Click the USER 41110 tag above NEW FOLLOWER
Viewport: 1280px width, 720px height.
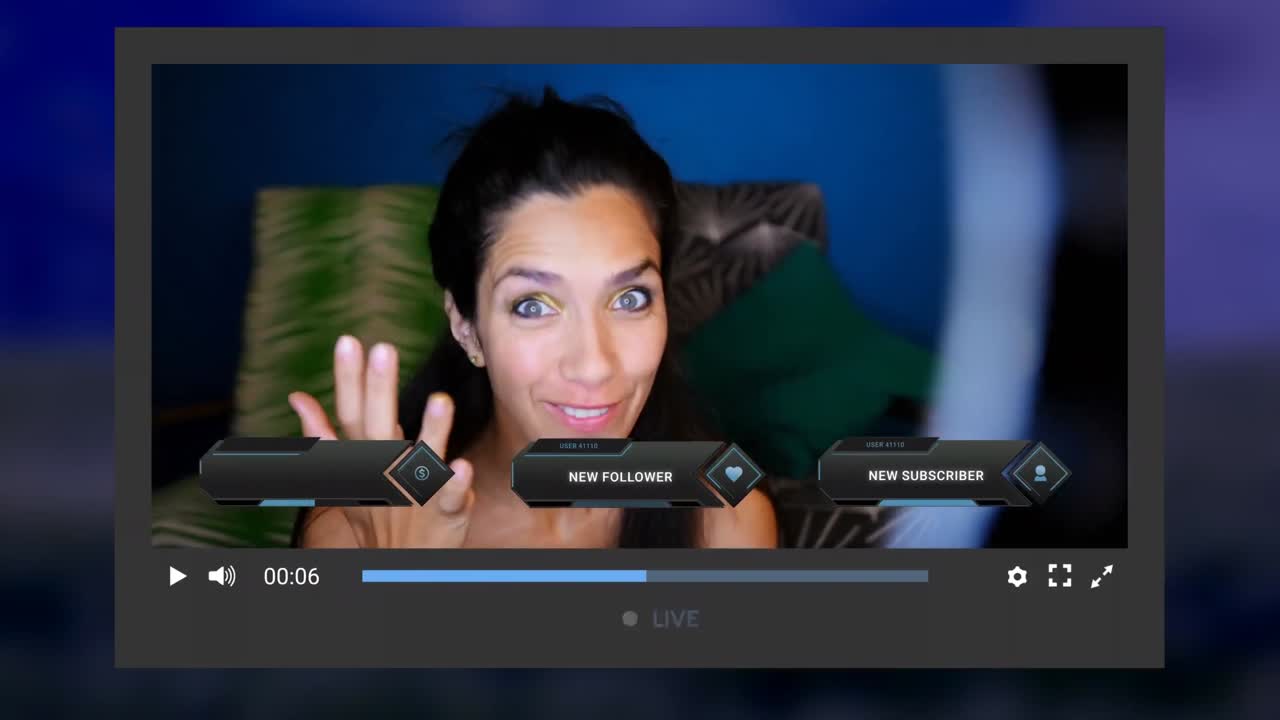(578, 446)
